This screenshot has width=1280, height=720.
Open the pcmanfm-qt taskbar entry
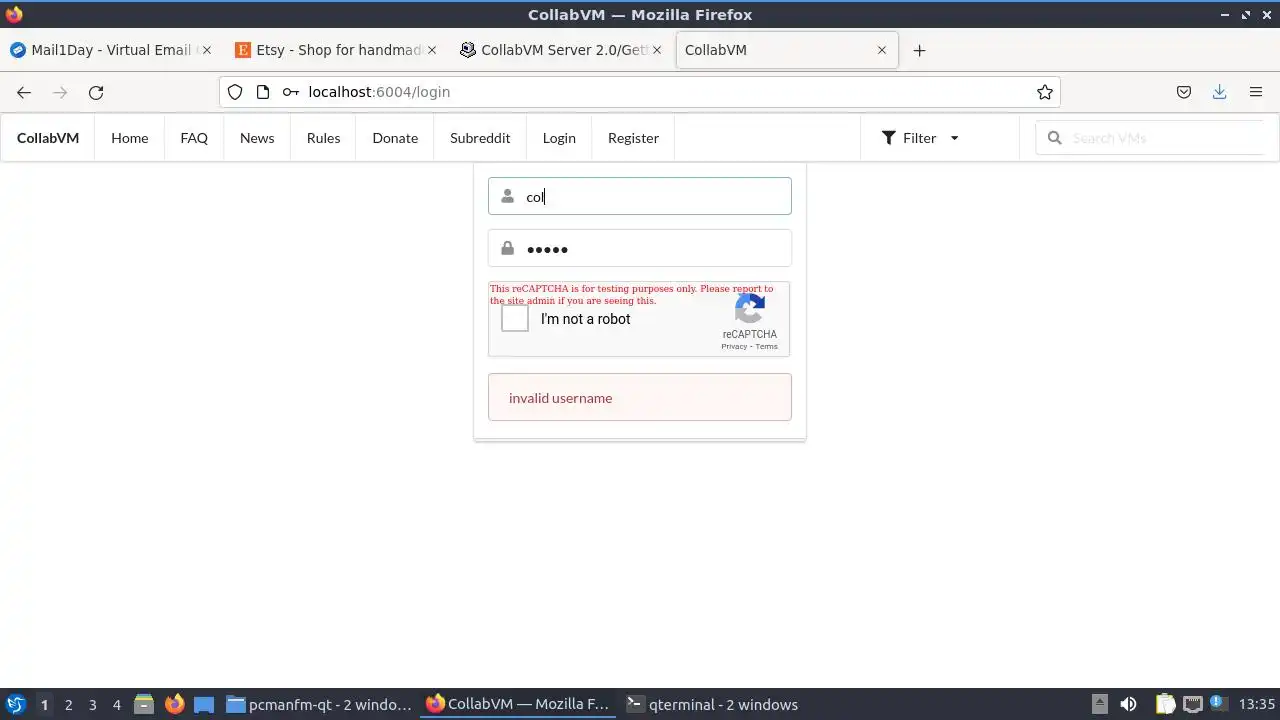(320, 704)
